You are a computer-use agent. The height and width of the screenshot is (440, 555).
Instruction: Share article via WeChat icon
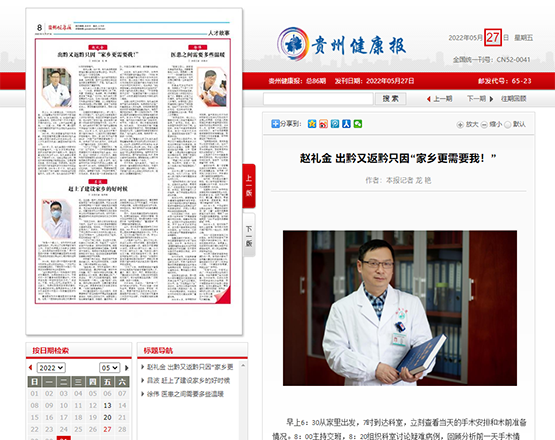(x=357, y=124)
